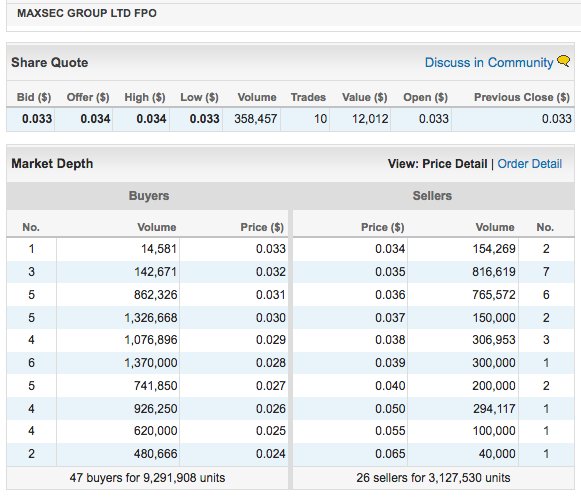Select buyer volume 14,581
581x503 pixels.
coord(159,248)
